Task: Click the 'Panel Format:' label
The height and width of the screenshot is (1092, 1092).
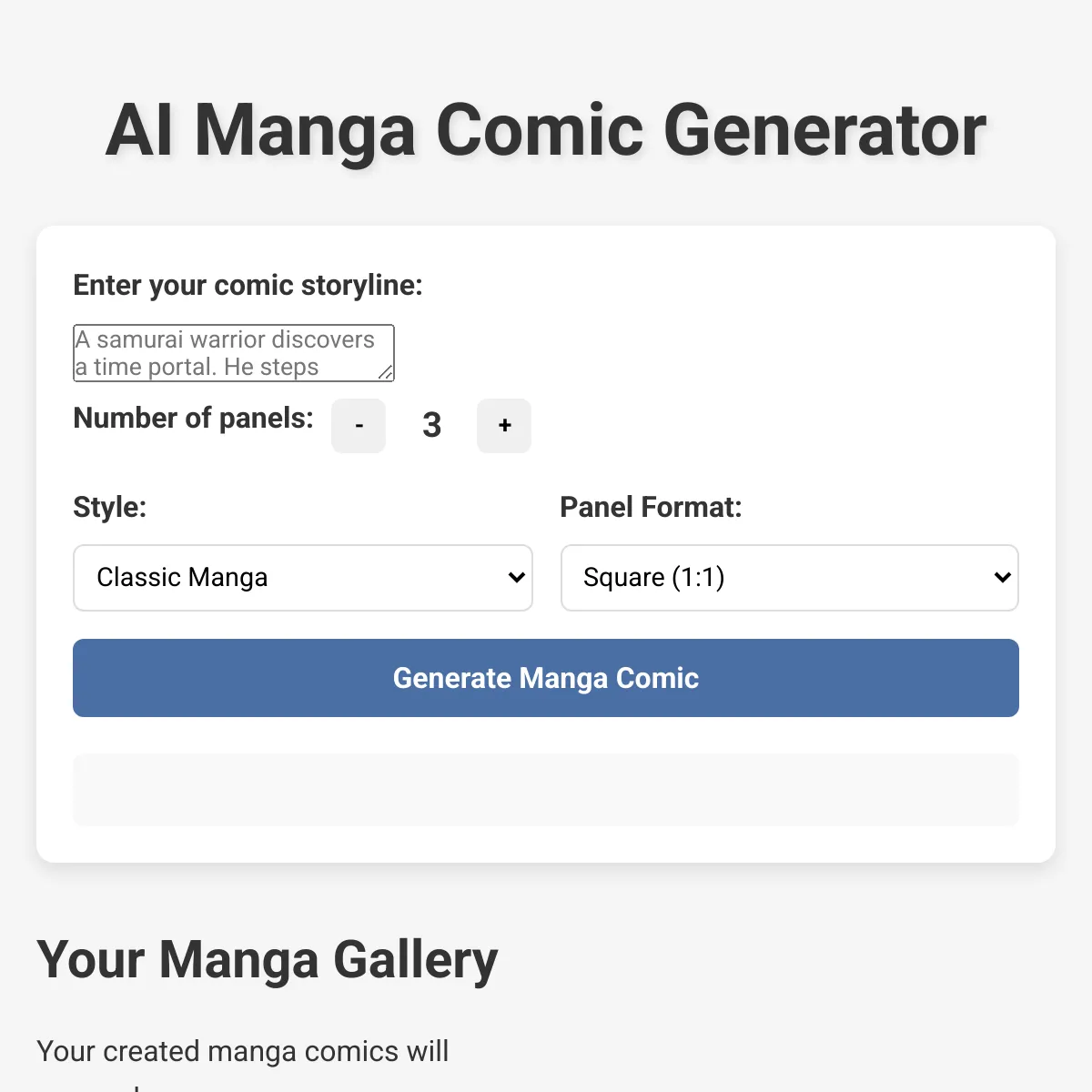Action: (x=651, y=507)
